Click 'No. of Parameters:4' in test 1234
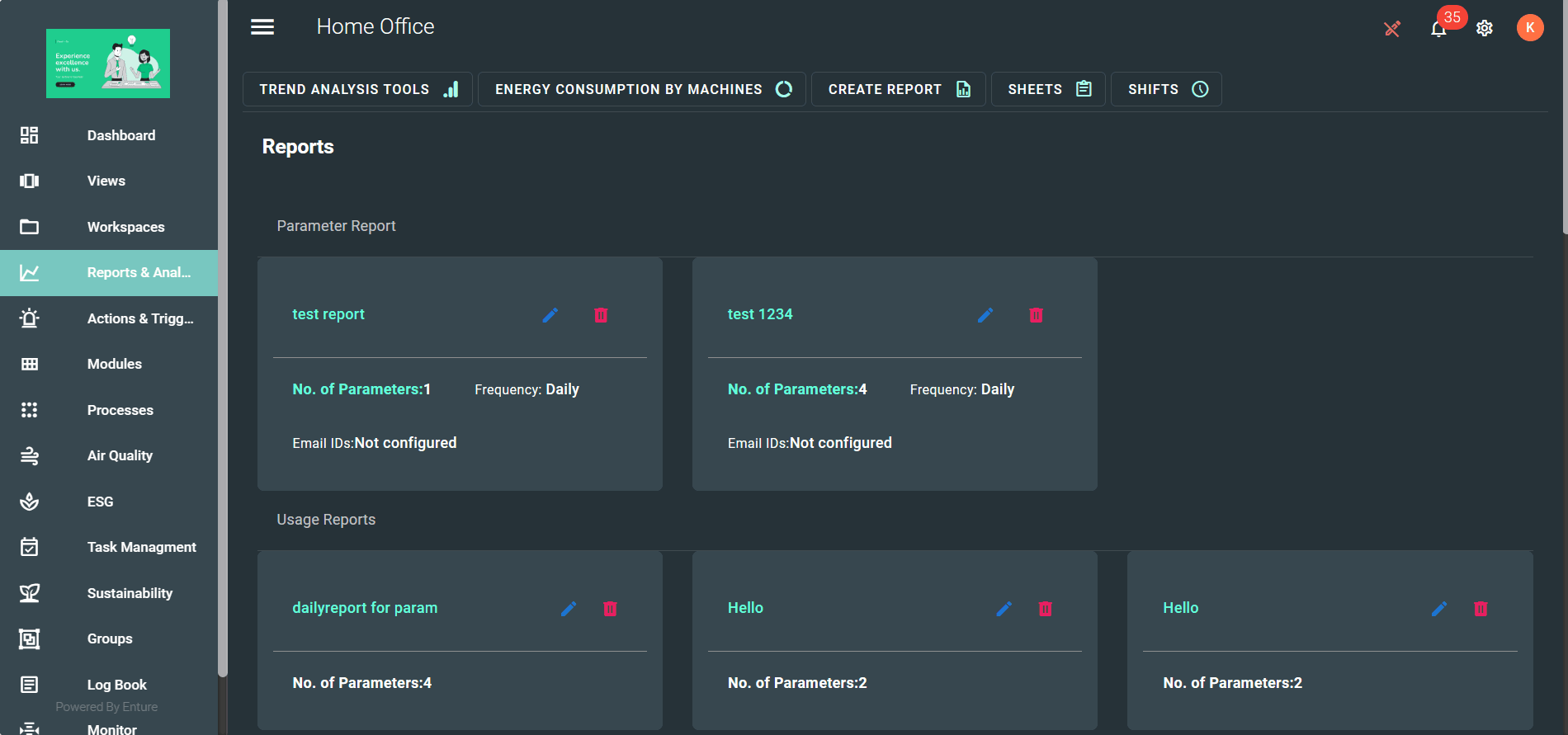The height and width of the screenshot is (735, 1568). pos(797,389)
